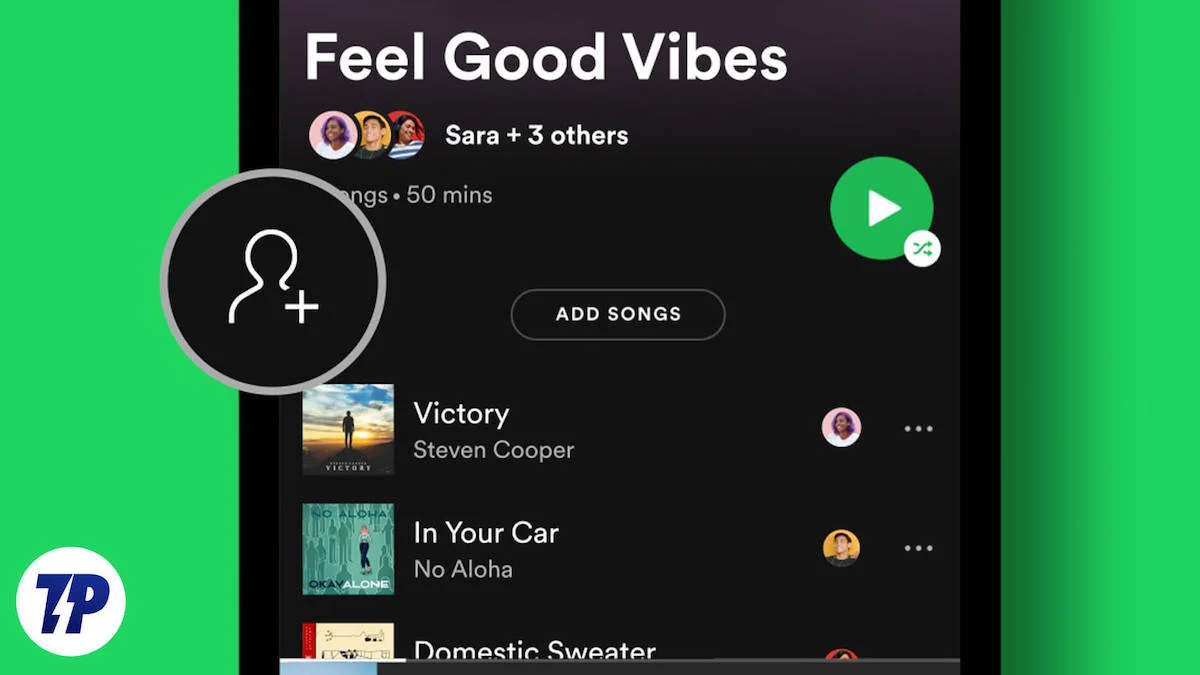1200x675 pixels.
Task: Click contributor avatar beside Domestic Sweater
Action: [x=841, y=655]
